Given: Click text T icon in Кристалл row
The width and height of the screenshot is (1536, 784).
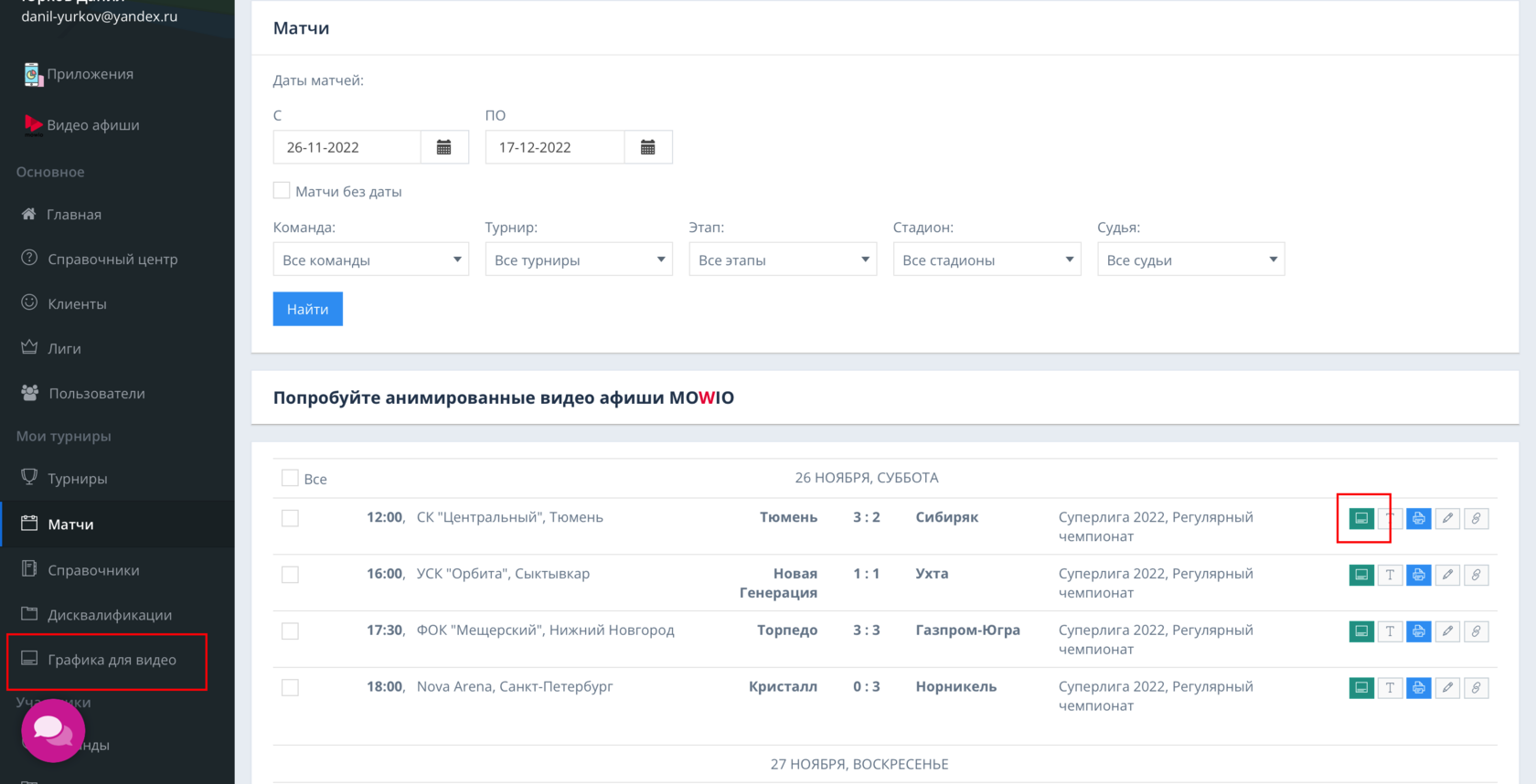Looking at the screenshot, I should [1390, 688].
